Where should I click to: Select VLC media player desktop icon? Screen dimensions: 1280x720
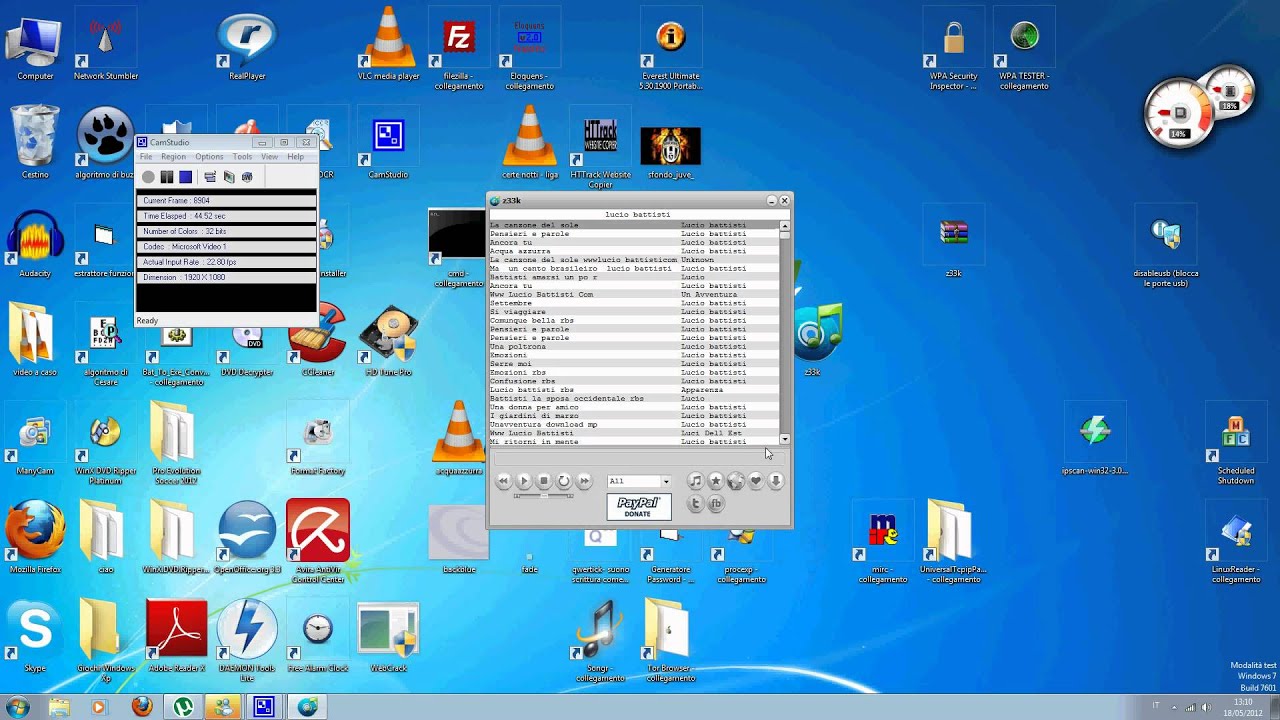tap(388, 45)
